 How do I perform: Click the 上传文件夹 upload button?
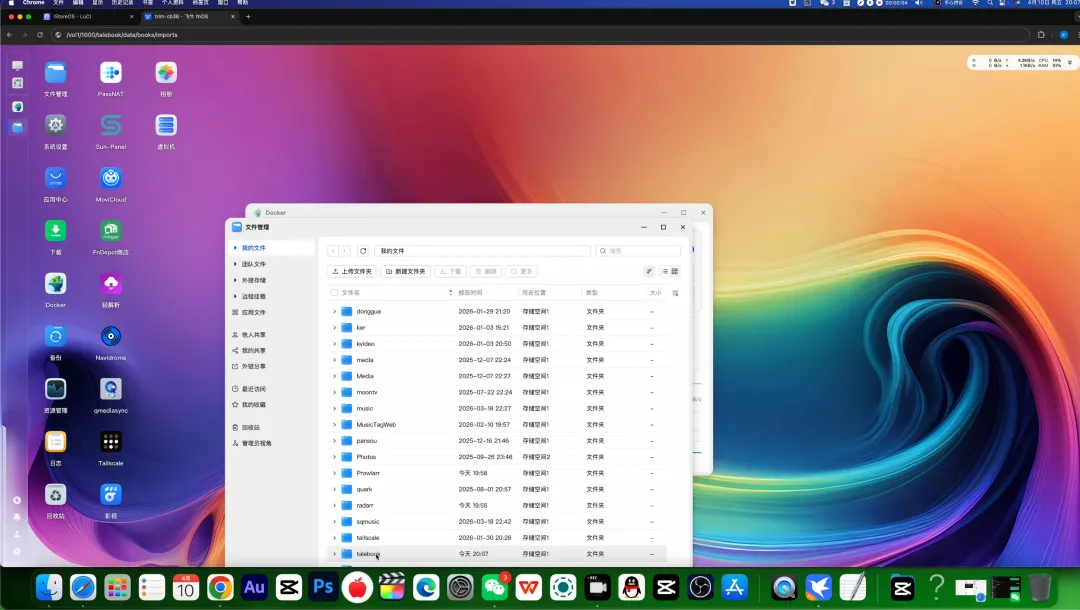(352, 271)
